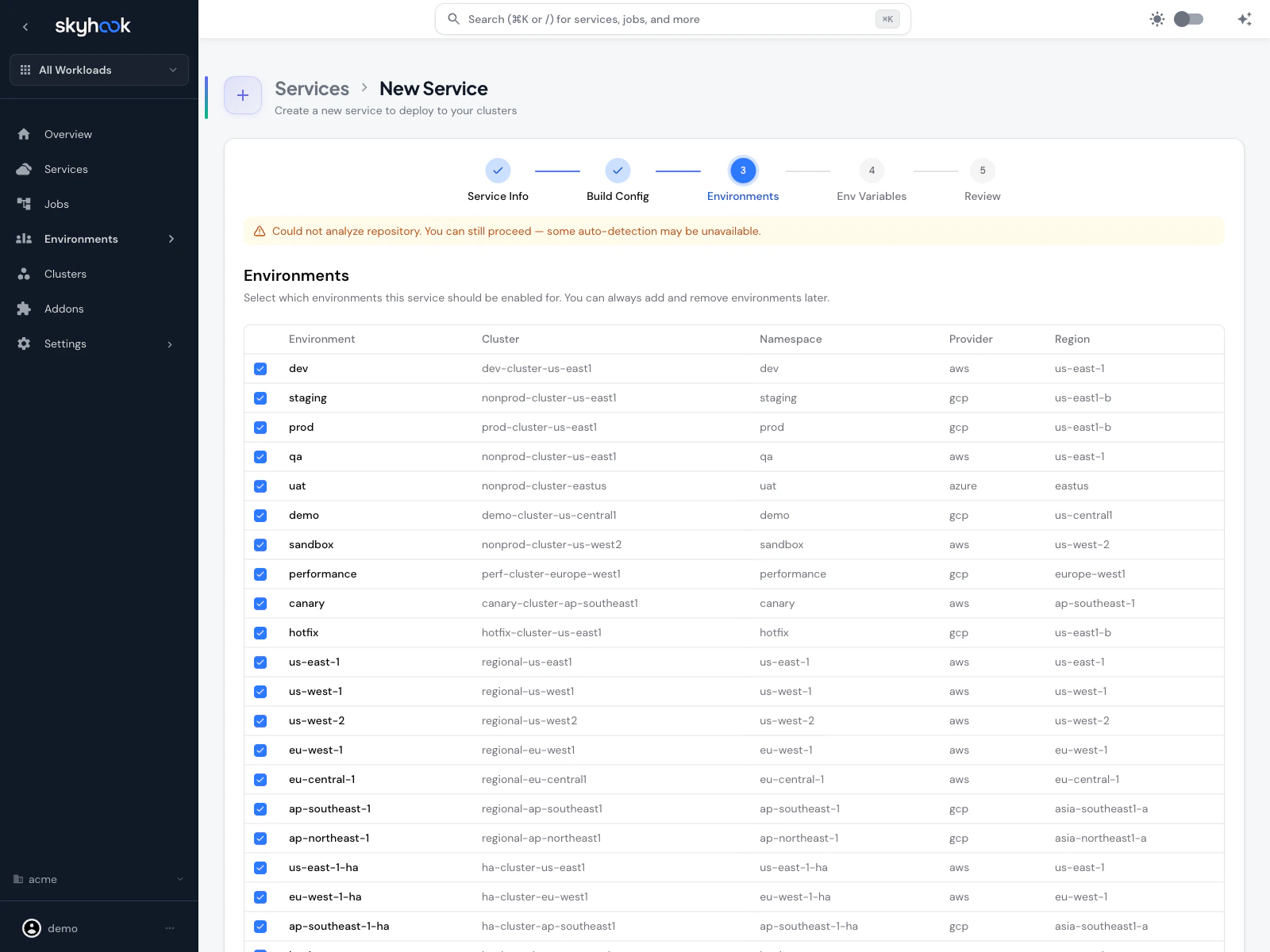The image size is (1270, 952).
Task: Click the AI sparkle icon in the top bar
Action: point(1245,18)
